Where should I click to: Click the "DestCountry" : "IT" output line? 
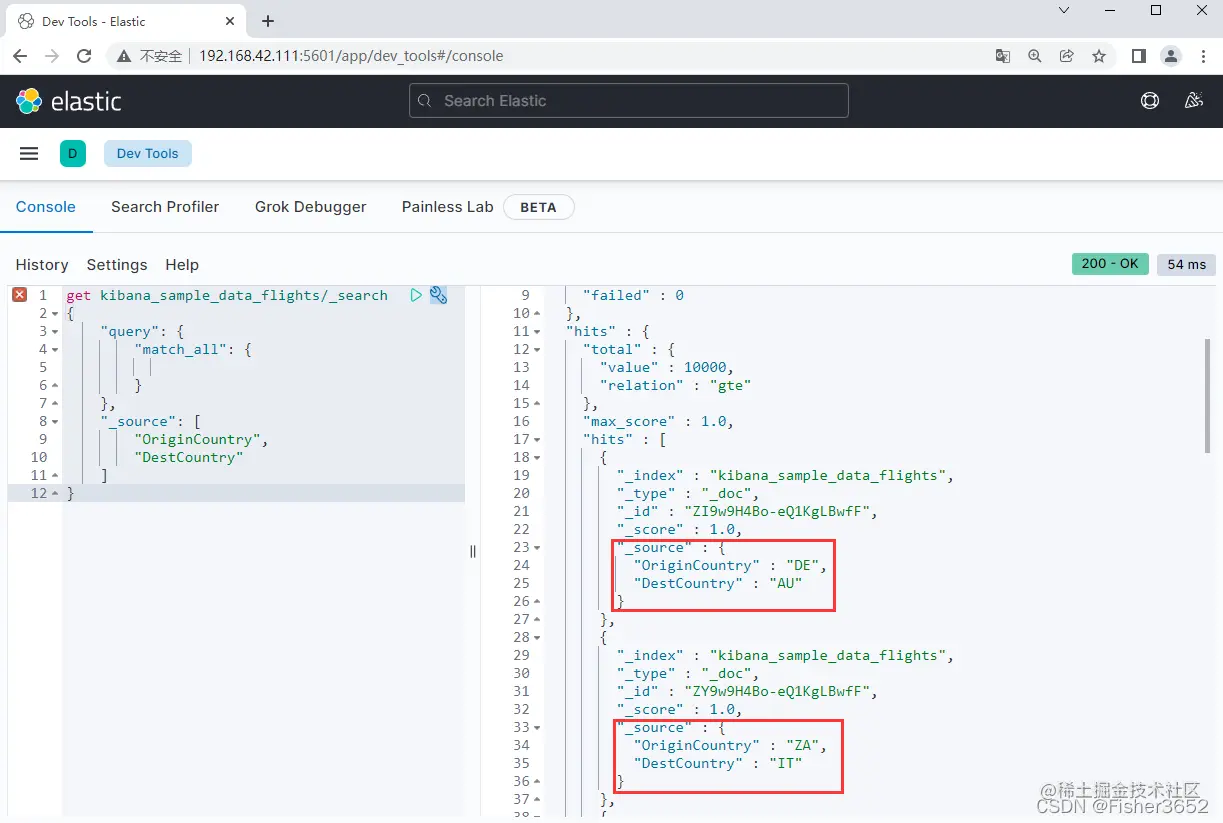tap(718, 764)
